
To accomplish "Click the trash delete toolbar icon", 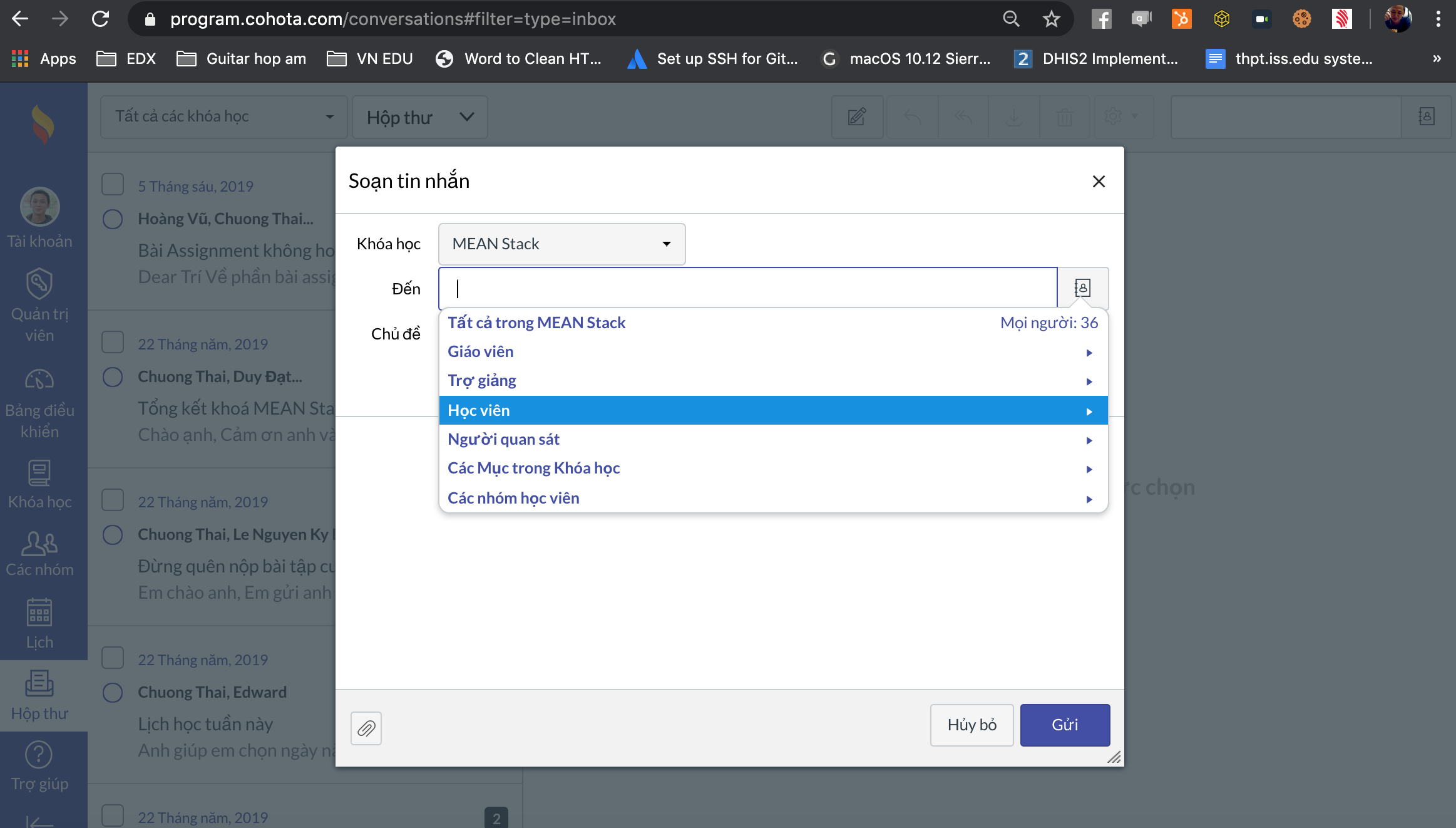I will pyautogui.click(x=1064, y=116).
